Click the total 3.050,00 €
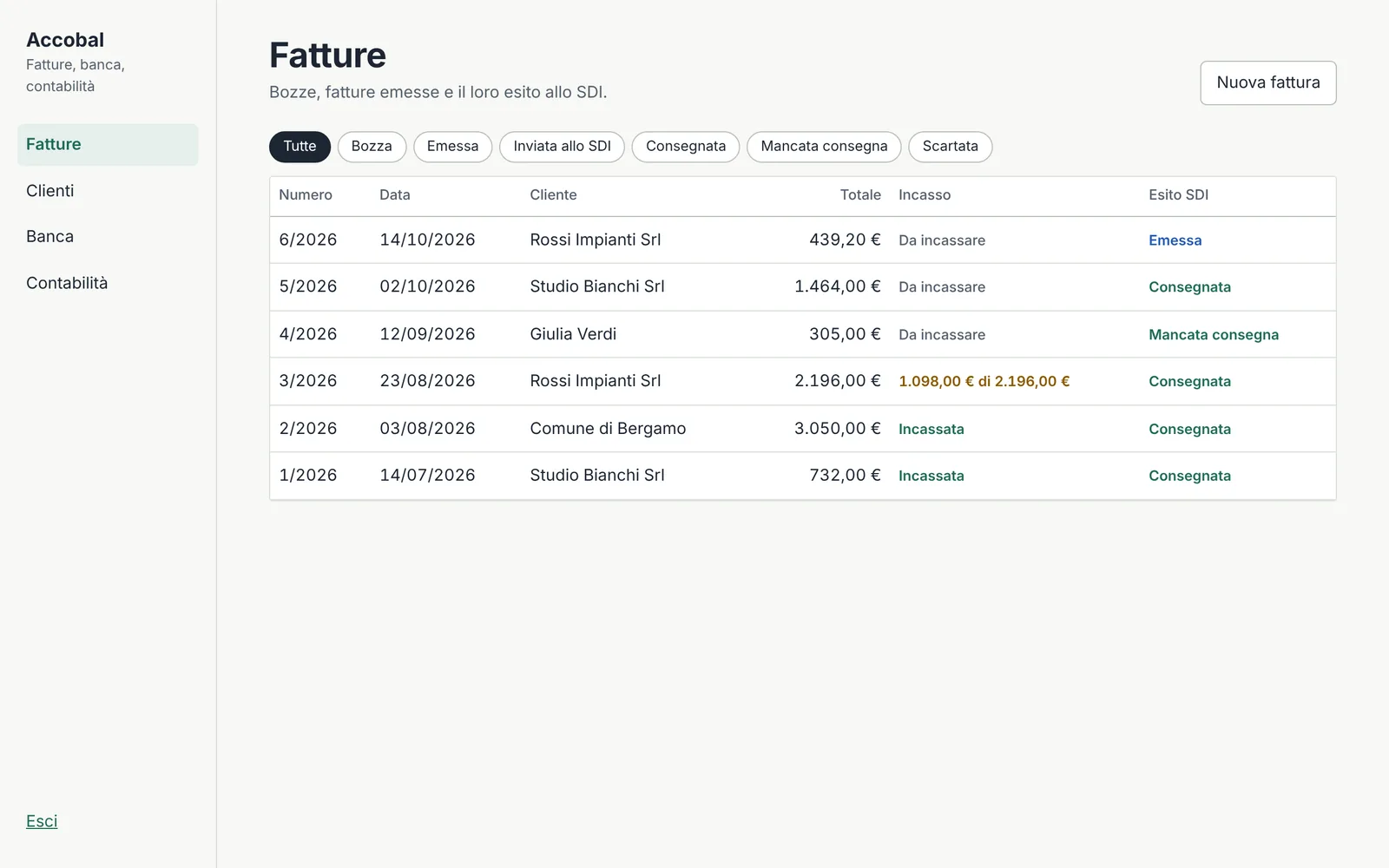This screenshot has height=868, width=1389. pyautogui.click(x=838, y=429)
